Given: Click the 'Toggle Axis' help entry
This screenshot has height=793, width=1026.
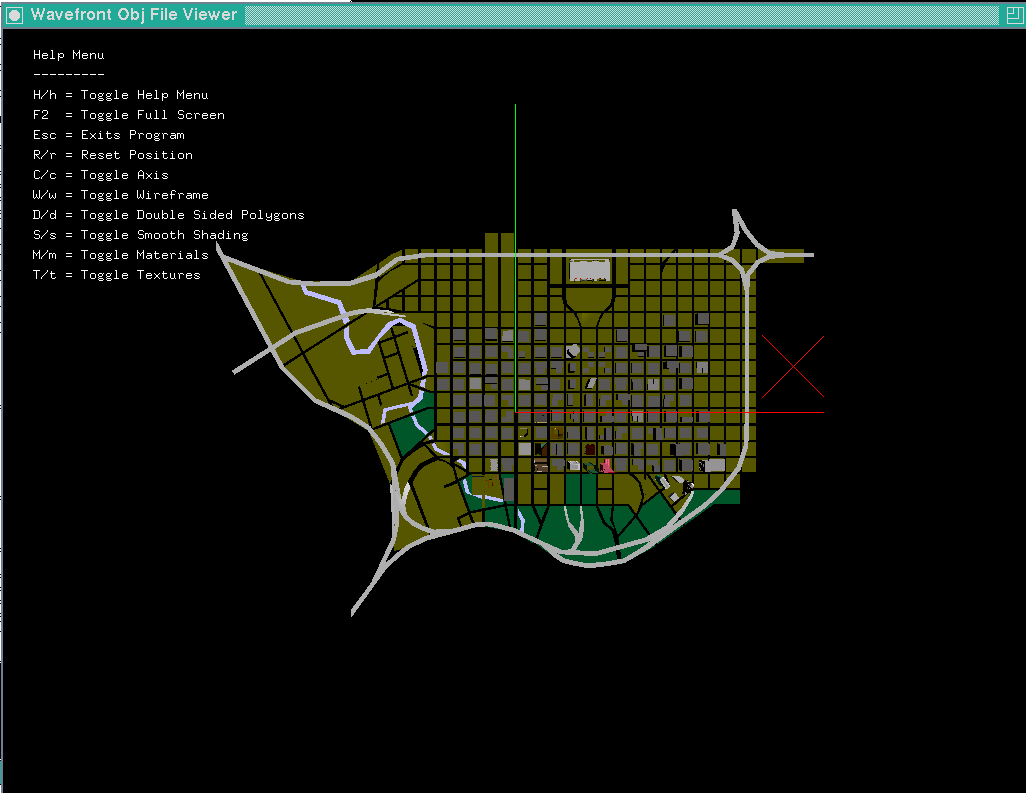Looking at the screenshot, I should [100, 175].
